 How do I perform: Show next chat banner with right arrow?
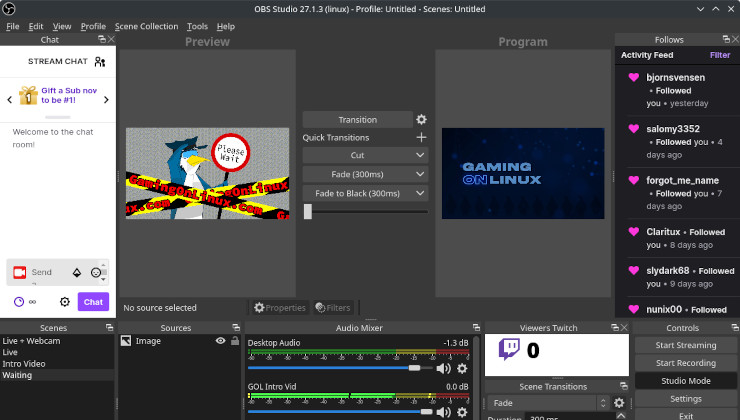pyautogui.click(x=106, y=100)
